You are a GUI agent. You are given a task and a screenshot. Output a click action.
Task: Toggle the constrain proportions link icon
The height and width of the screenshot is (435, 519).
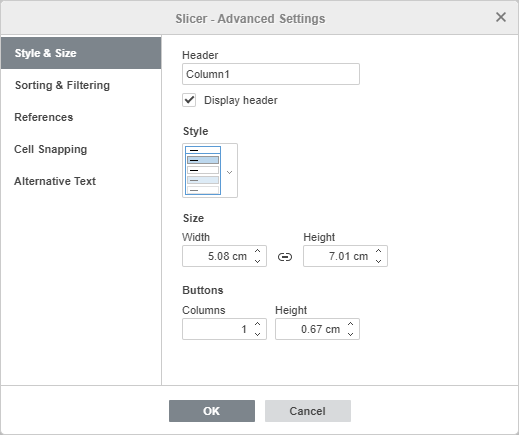(x=285, y=257)
